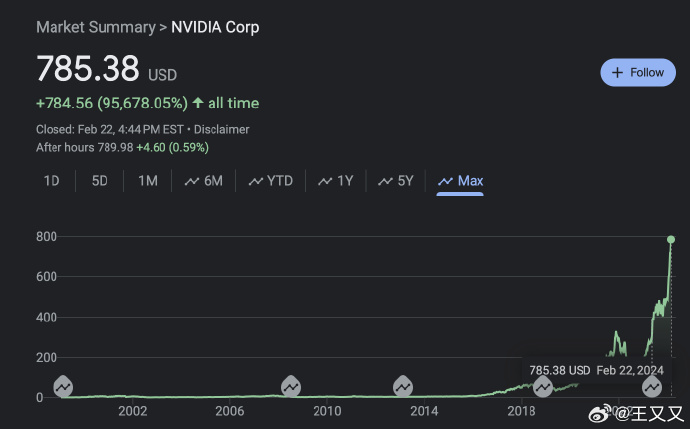Select the 1M chart range
Screen dimensions: 690x429
tap(148, 181)
